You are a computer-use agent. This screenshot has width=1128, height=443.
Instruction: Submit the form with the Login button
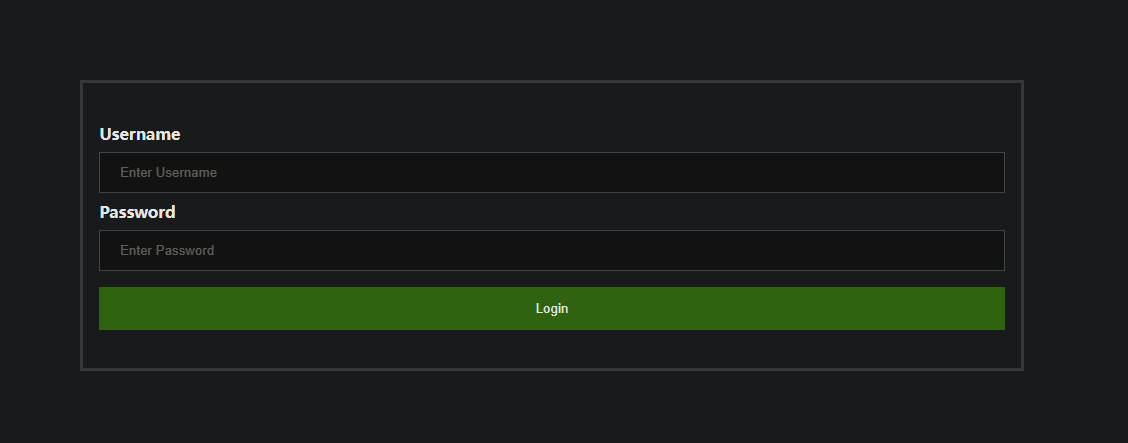[551, 308]
